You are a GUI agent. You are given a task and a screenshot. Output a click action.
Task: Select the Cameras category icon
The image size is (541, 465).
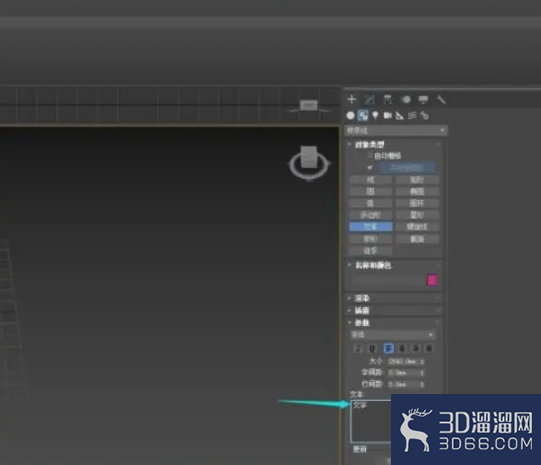click(388, 116)
